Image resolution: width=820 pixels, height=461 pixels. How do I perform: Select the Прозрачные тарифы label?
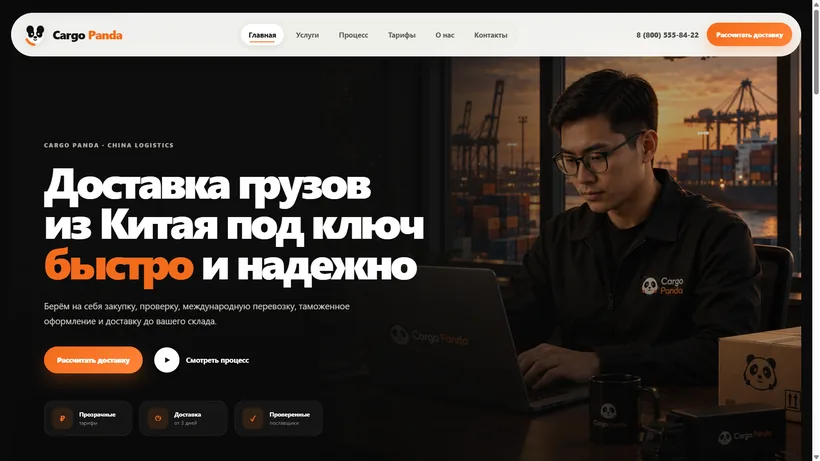click(97, 418)
